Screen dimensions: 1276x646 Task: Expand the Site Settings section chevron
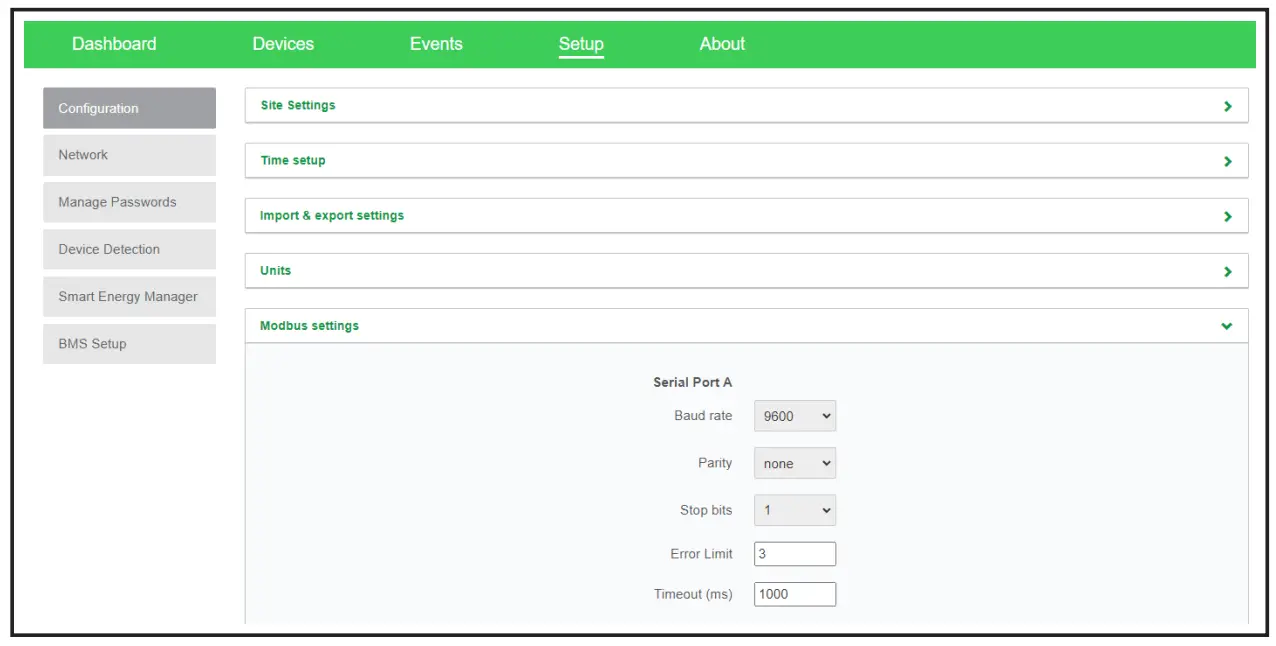(x=1229, y=105)
